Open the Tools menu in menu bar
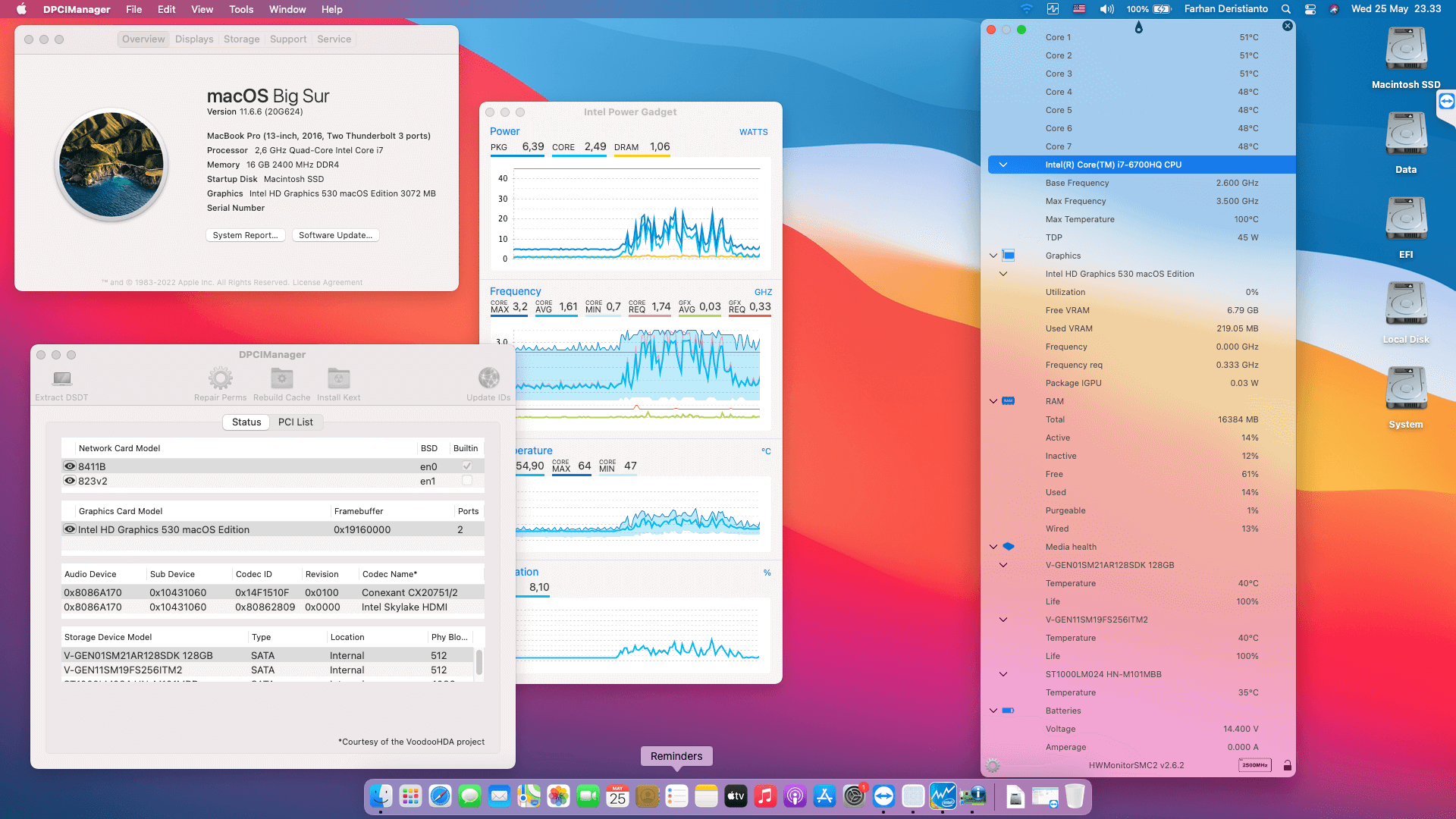 [x=241, y=9]
